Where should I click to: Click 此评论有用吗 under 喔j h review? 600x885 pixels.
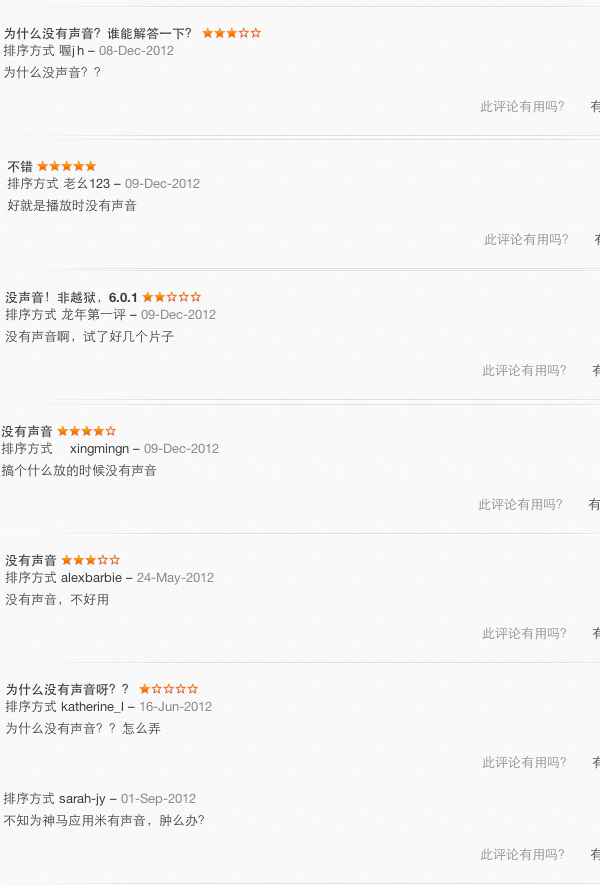[x=522, y=107]
